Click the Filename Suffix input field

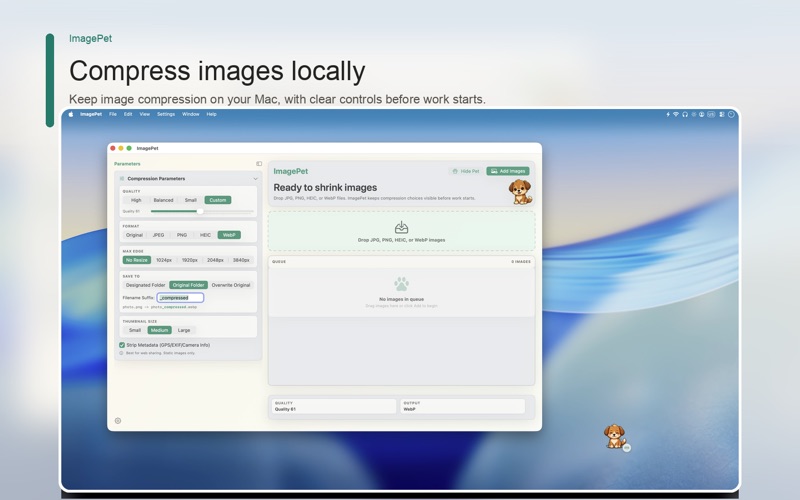point(180,297)
